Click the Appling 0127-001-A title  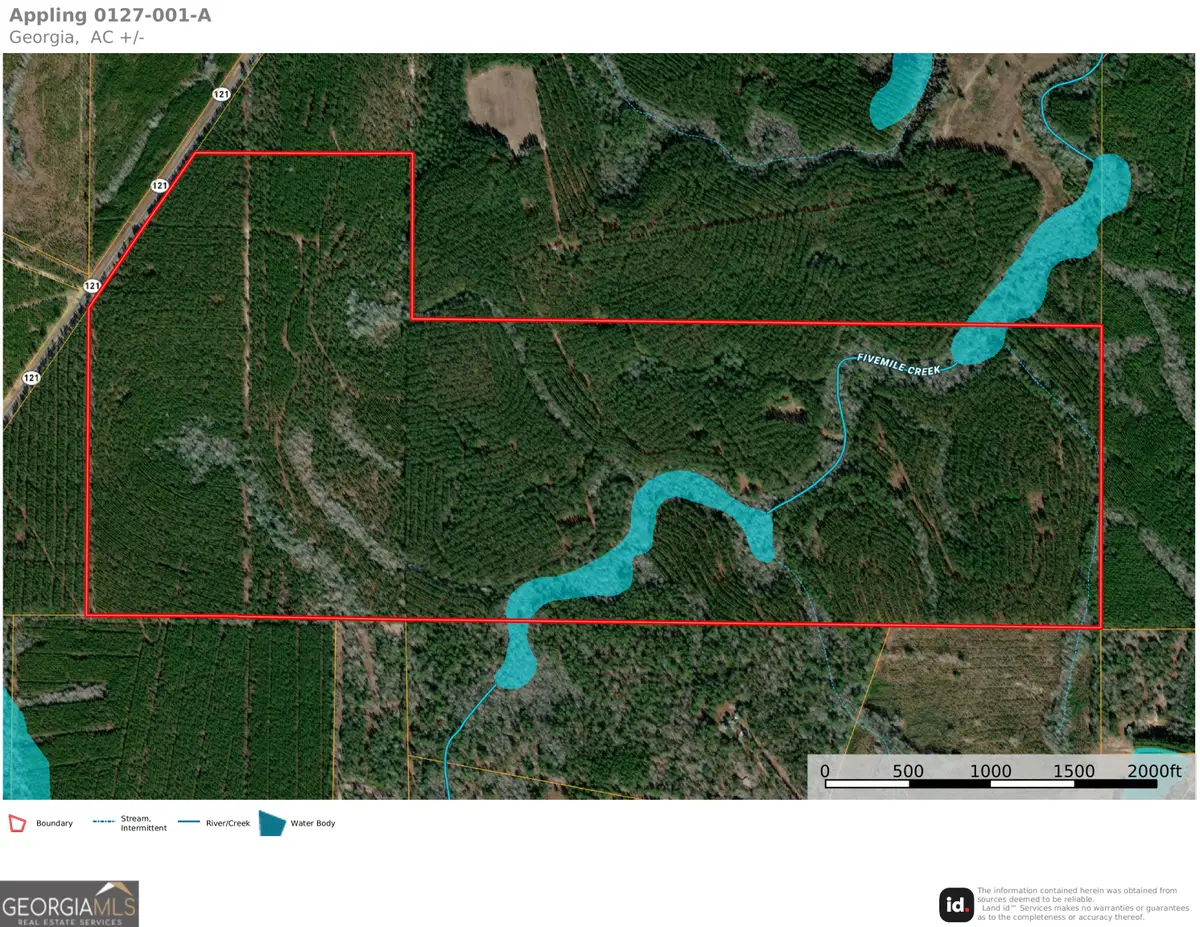click(x=110, y=15)
